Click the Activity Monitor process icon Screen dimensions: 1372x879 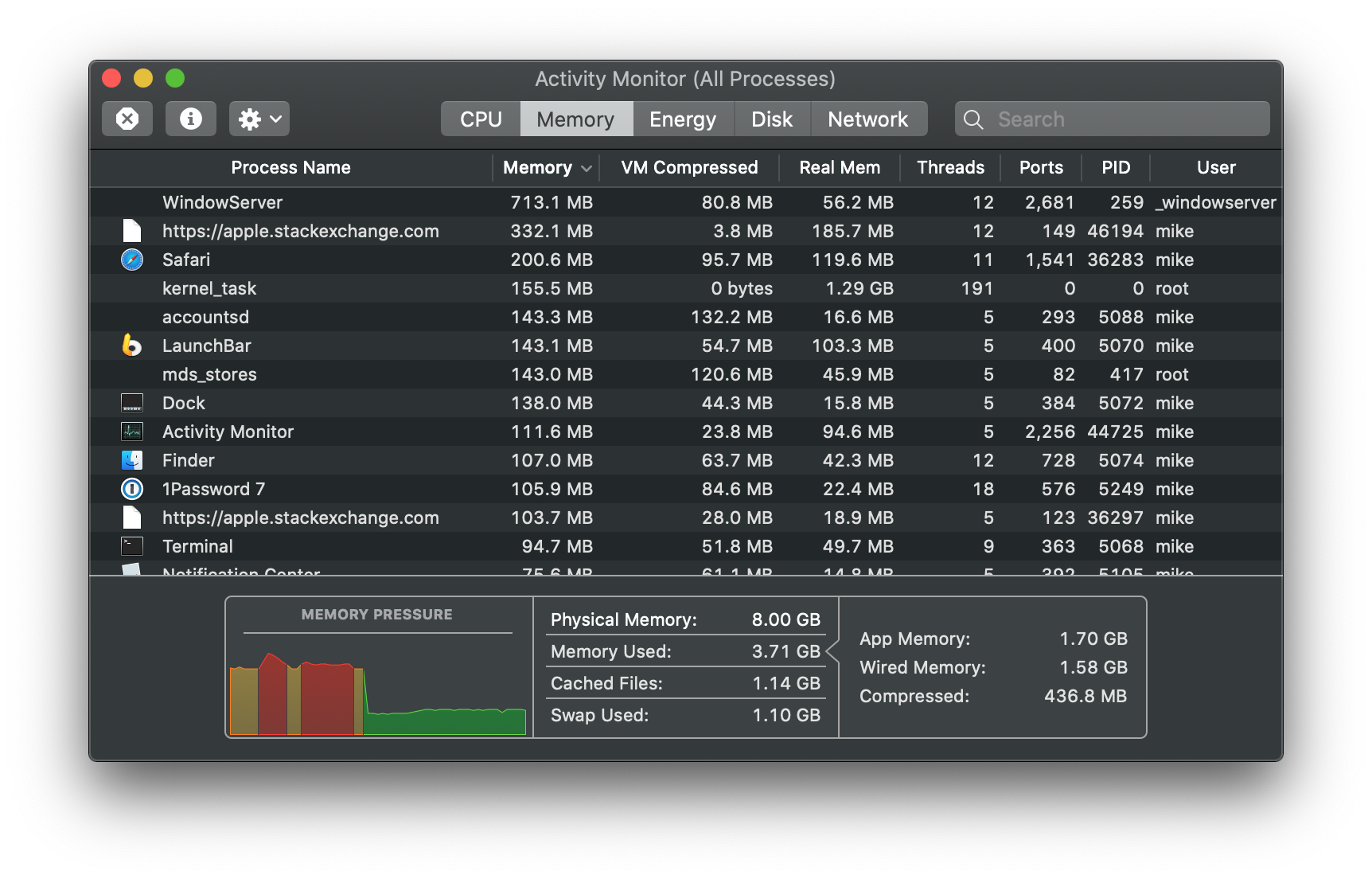tap(132, 432)
